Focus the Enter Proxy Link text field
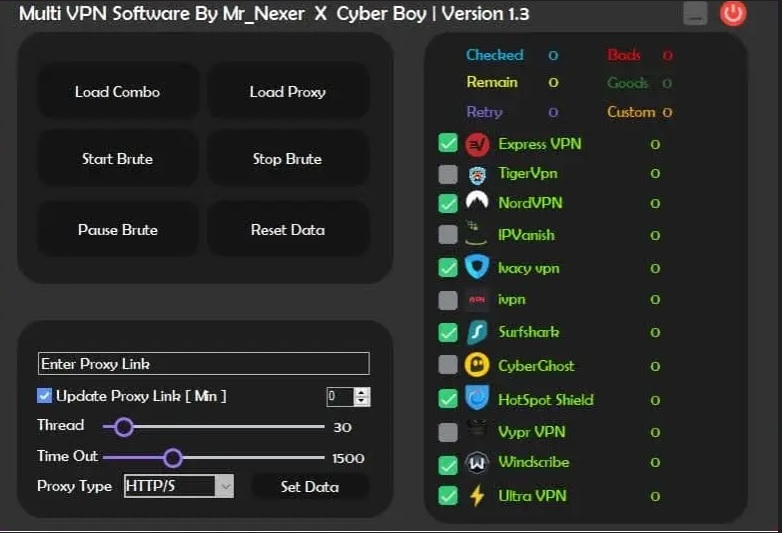Image resolution: width=784 pixels, height=533 pixels. coord(203,364)
